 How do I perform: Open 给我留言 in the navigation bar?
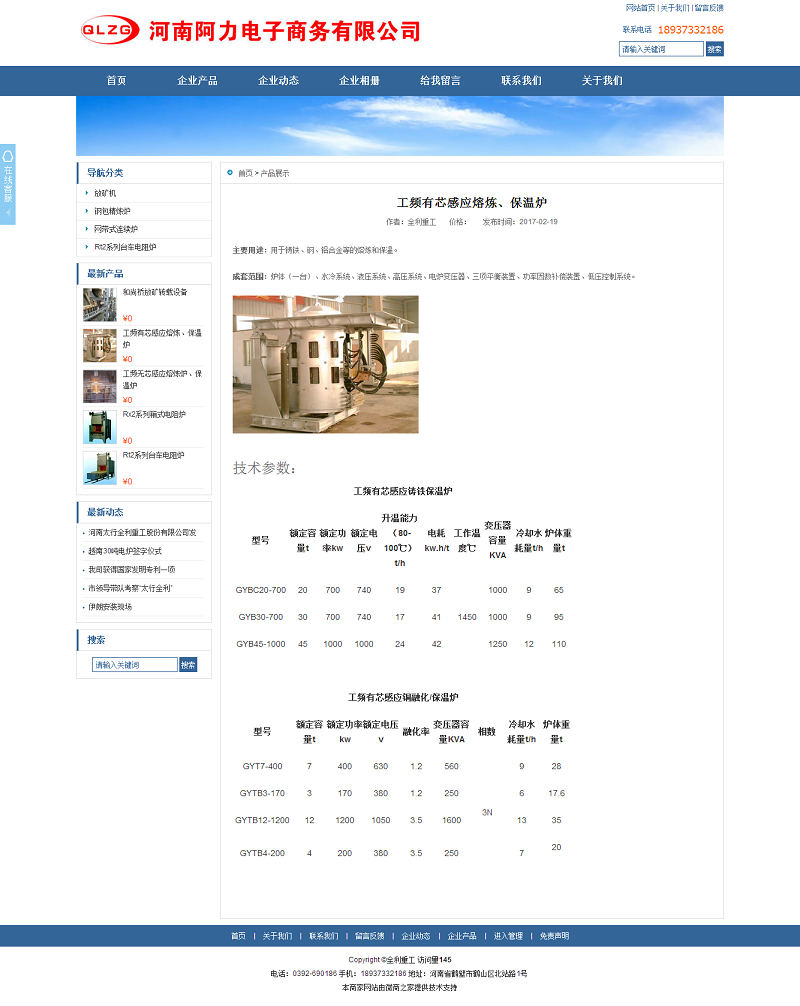coord(440,81)
